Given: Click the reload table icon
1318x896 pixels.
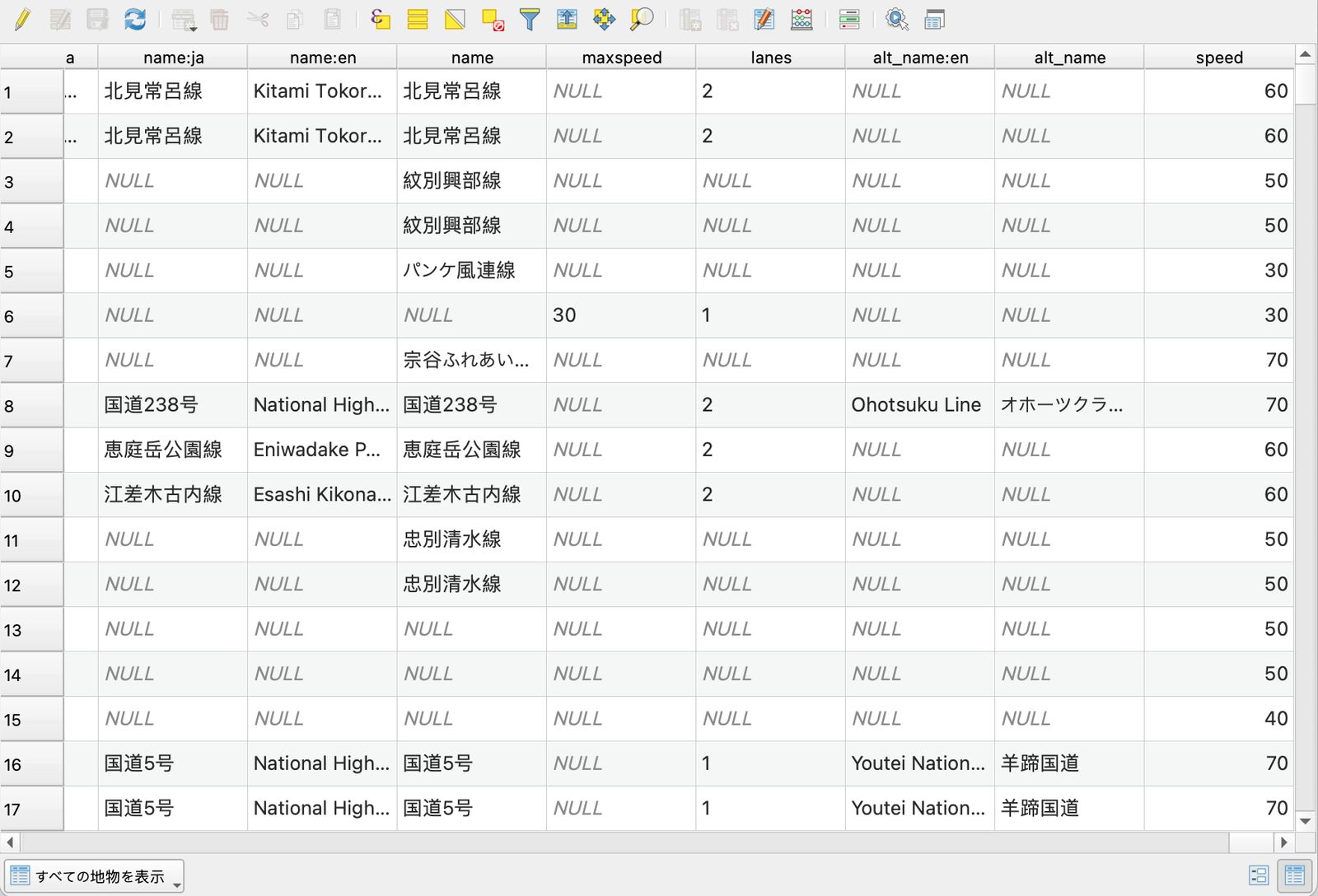Looking at the screenshot, I should click(x=135, y=19).
